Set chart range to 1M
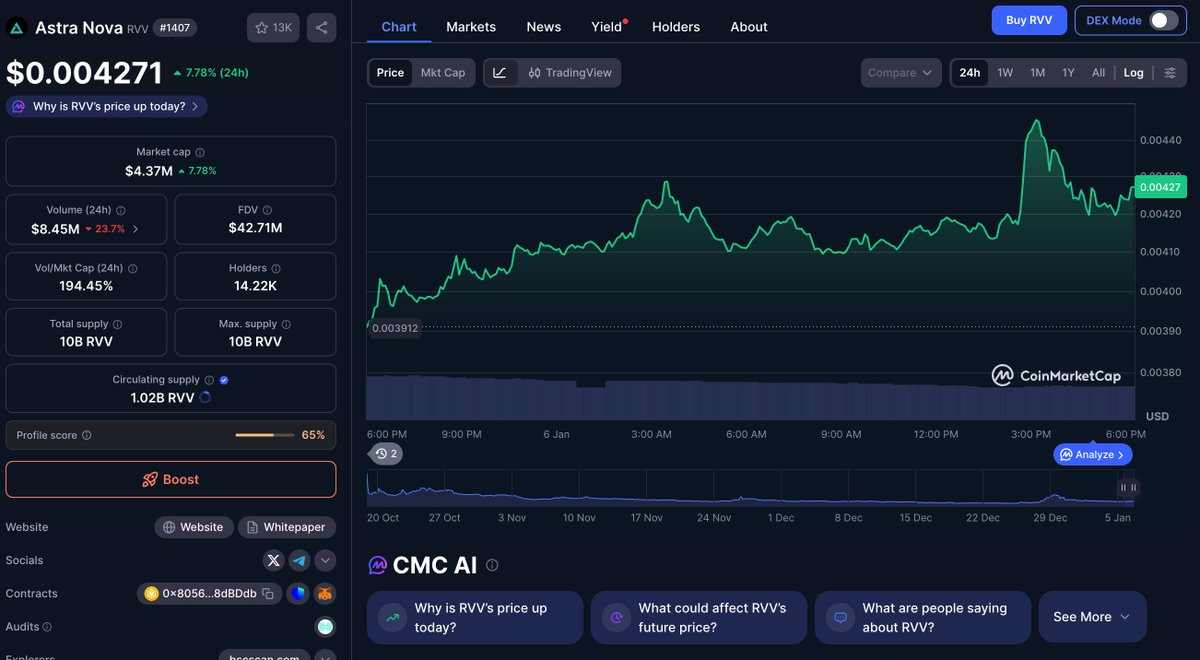 1037,73
